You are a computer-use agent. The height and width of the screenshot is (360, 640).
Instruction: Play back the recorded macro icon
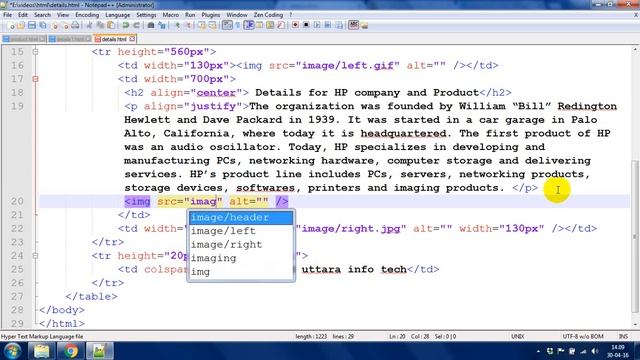pyautogui.click(x=317, y=25)
